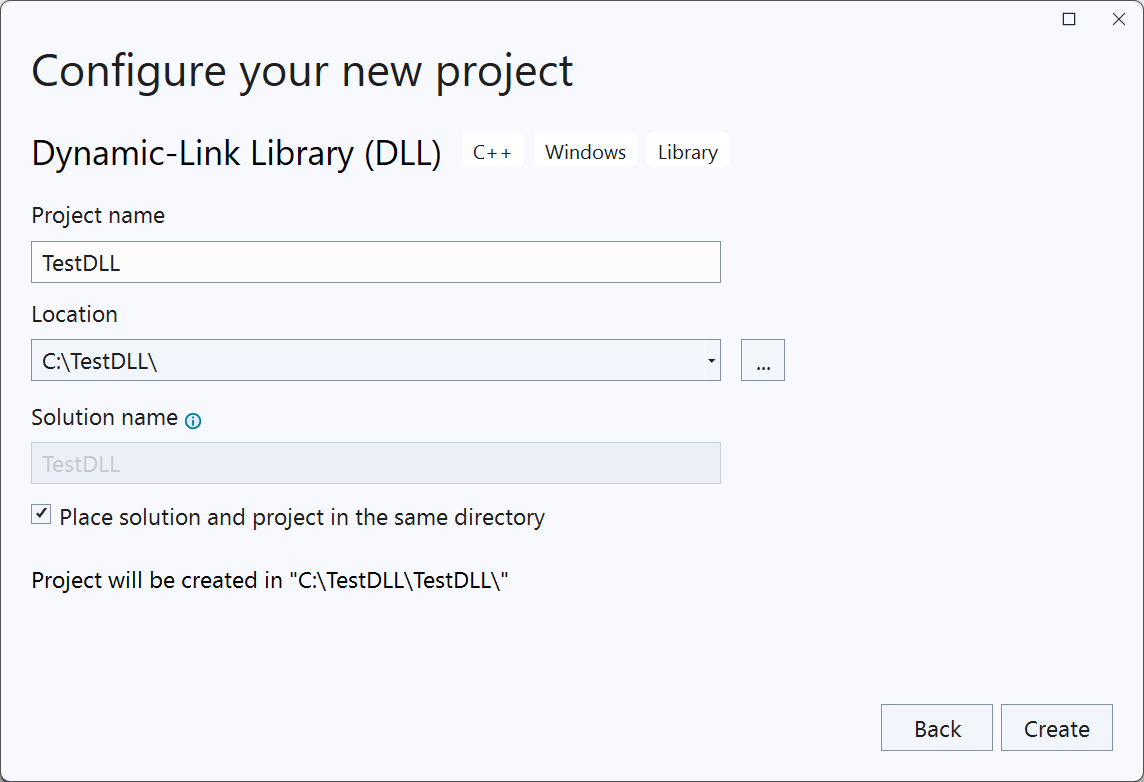Click the Project will be created in path text
Screen dimensions: 1144x782
270,580
